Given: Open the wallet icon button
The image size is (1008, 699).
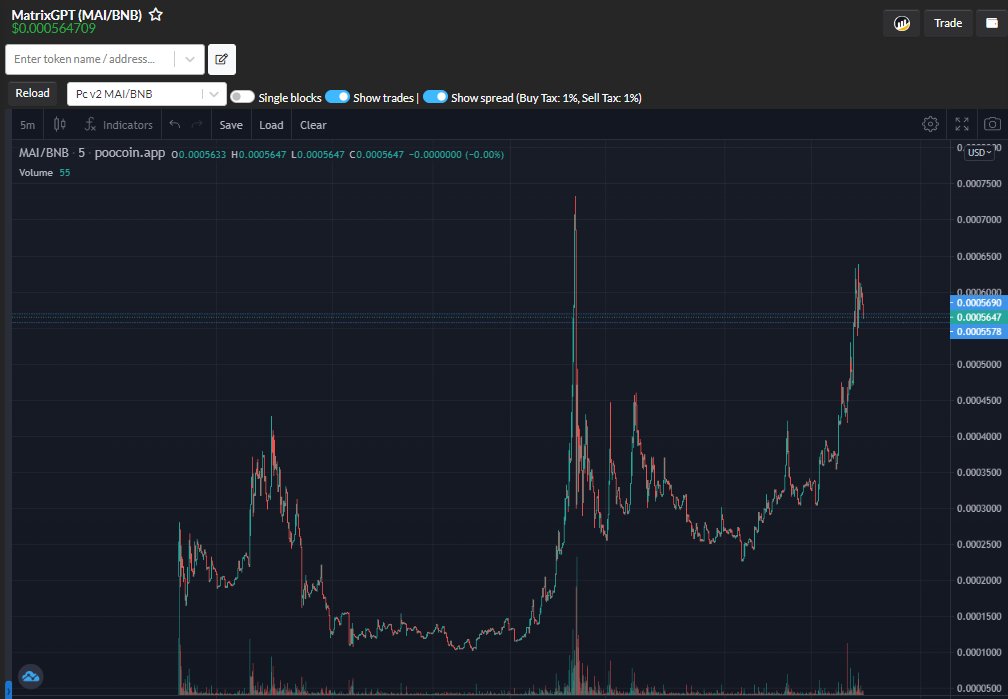Looking at the screenshot, I should pyautogui.click(x=992, y=23).
